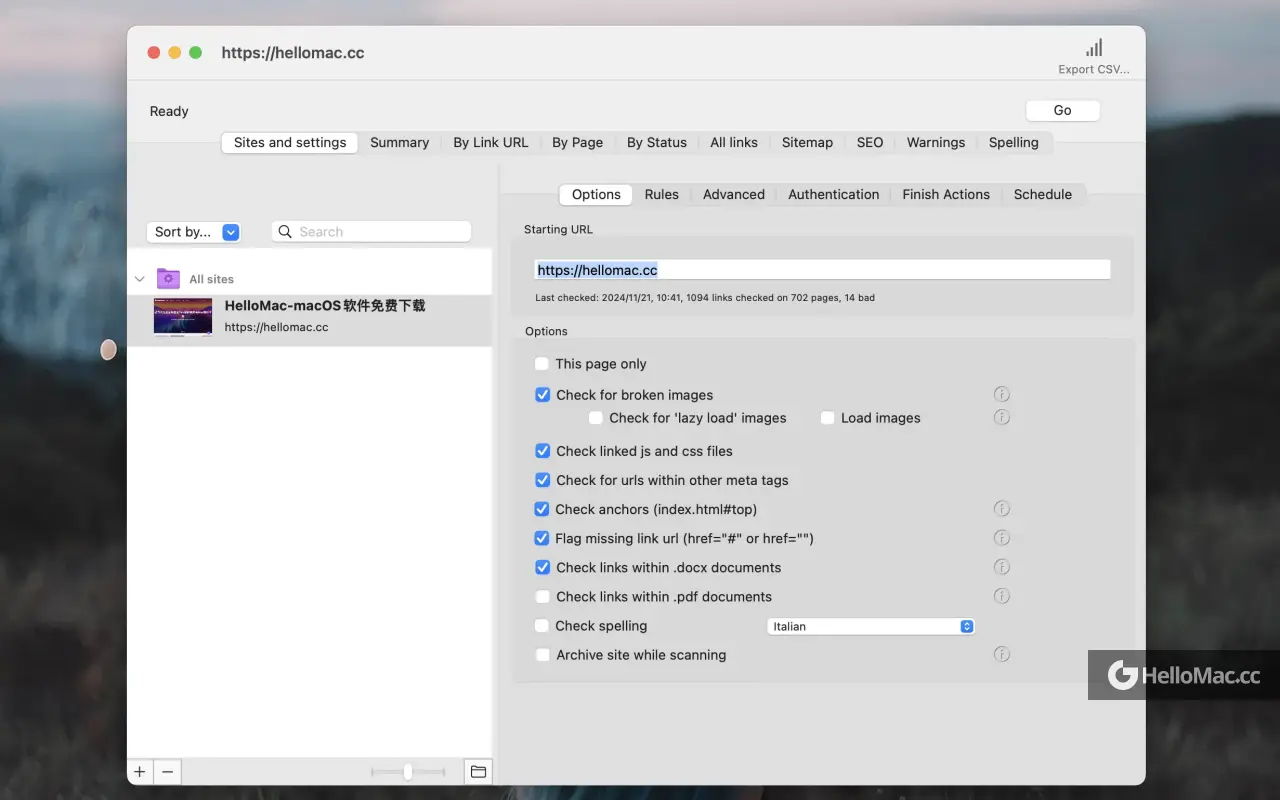Viewport: 1280px width, 800px height.
Task: Select the Sites and settings tab
Action: pos(290,143)
